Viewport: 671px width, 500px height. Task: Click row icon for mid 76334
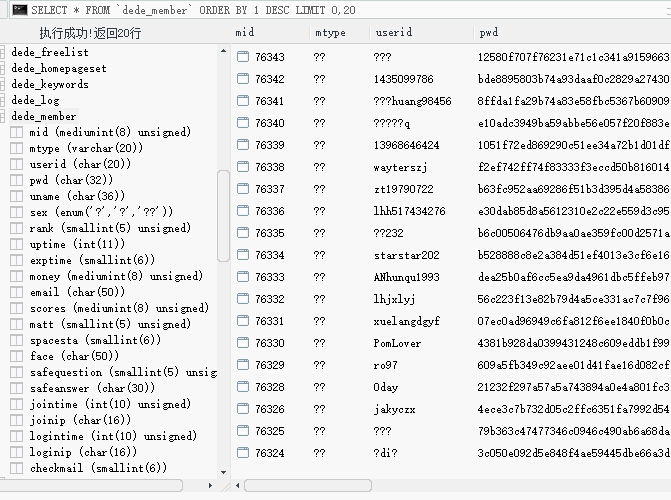coord(243,255)
